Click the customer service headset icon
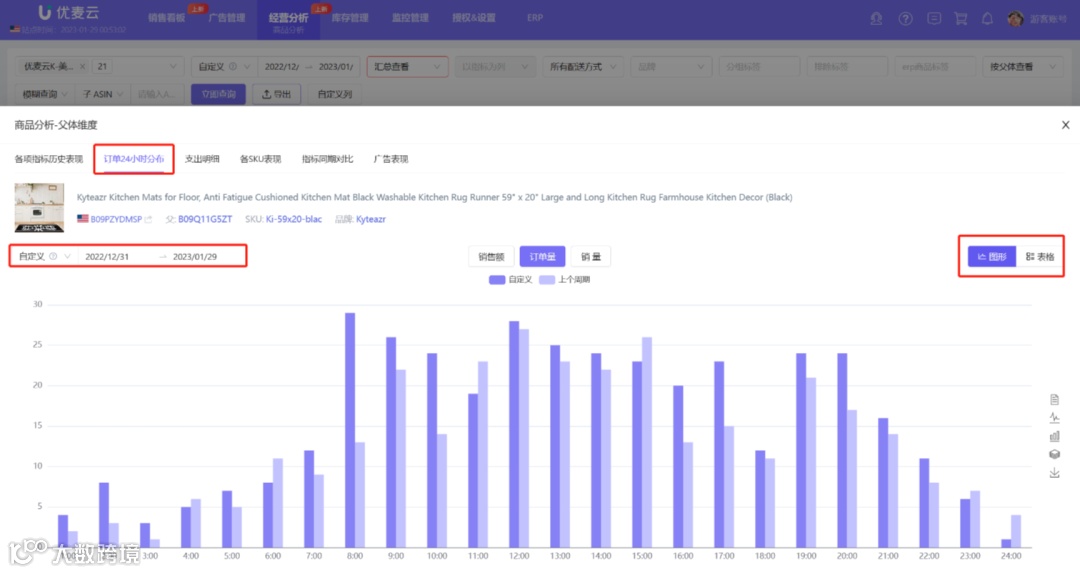This screenshot has height=573, width=1080. point(876,19)
